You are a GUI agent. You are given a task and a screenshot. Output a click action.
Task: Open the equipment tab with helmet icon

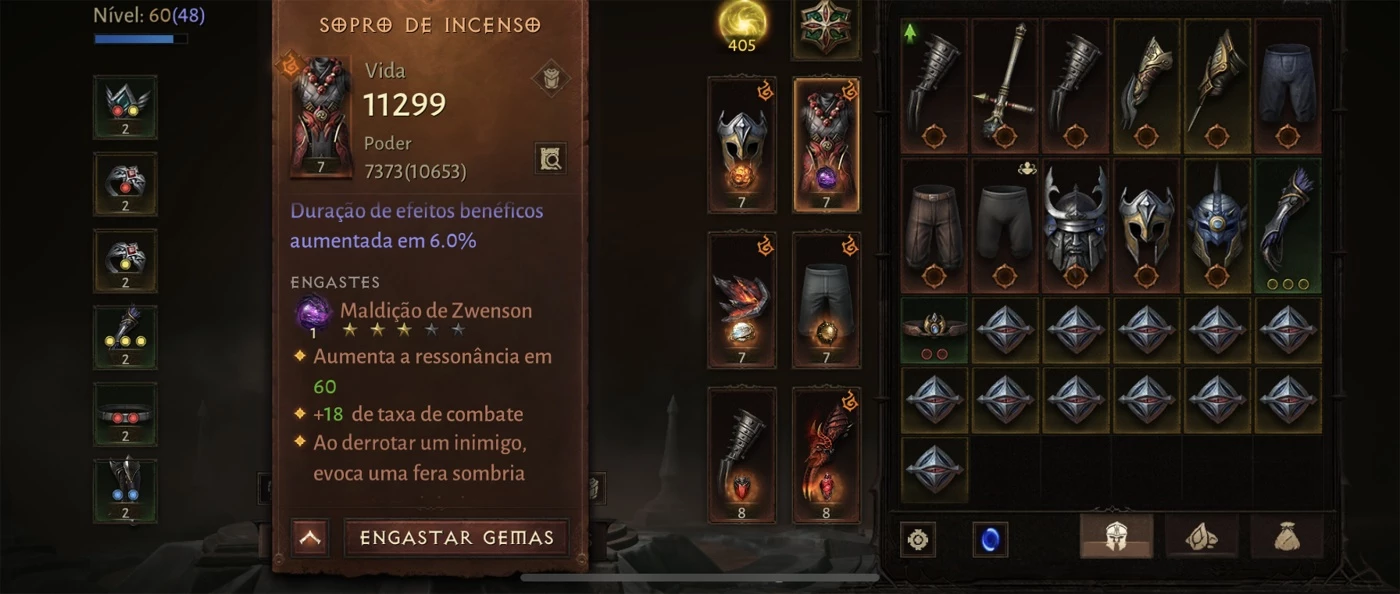[x=1116, y=538]
